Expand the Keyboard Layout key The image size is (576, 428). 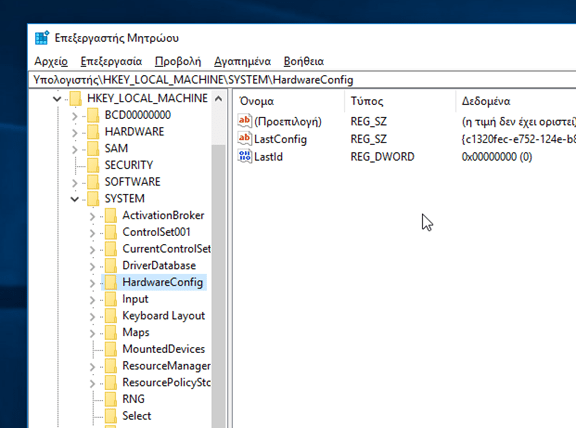pyautogui.click(x=92, y=316)
